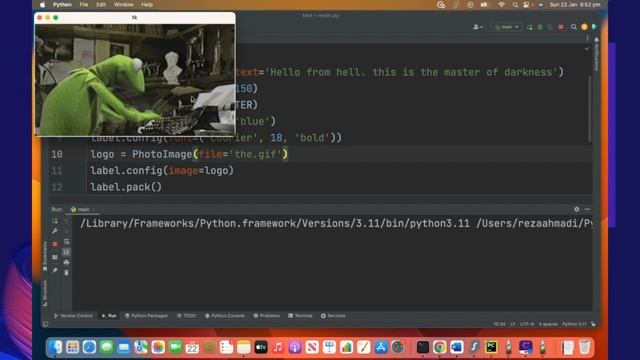
Task: Open the Python Packages tool tab
Action: tap(146, 316)
